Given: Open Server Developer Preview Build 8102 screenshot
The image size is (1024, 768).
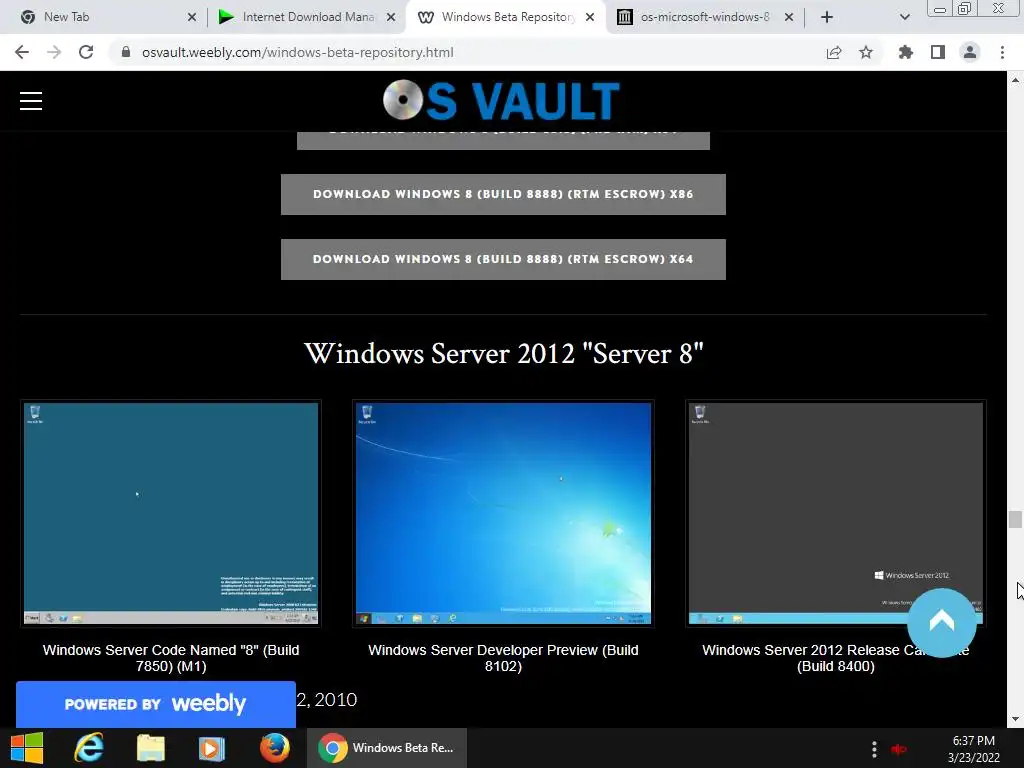Looking at the screenshot, I should pos(504,513).
